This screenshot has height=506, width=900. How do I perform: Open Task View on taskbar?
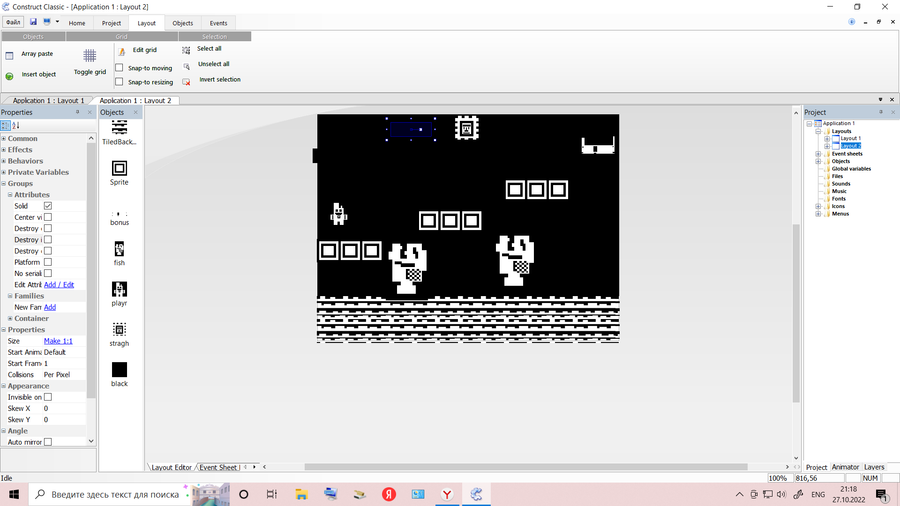[x=272, y=494]
